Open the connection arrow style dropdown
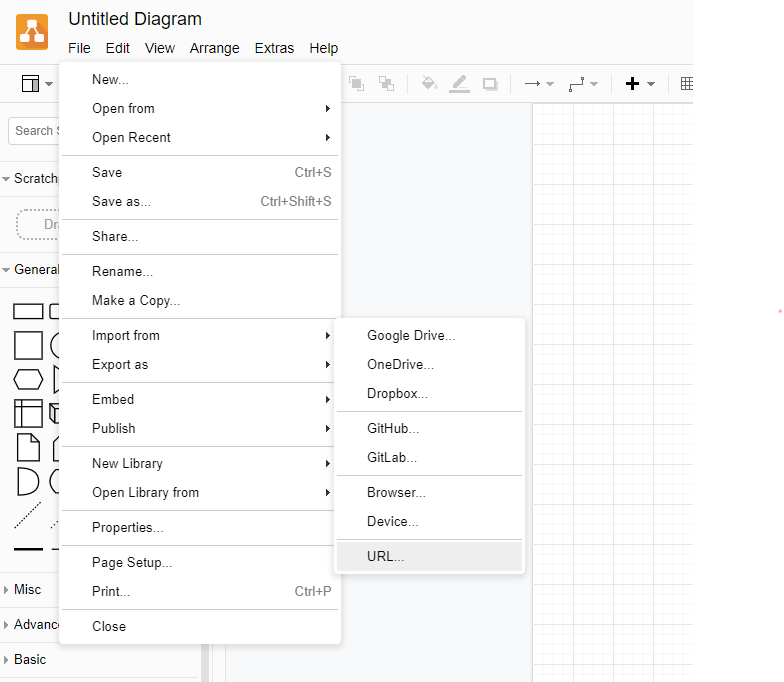This screenshot has width=784, height=682. tap(539, 84)
